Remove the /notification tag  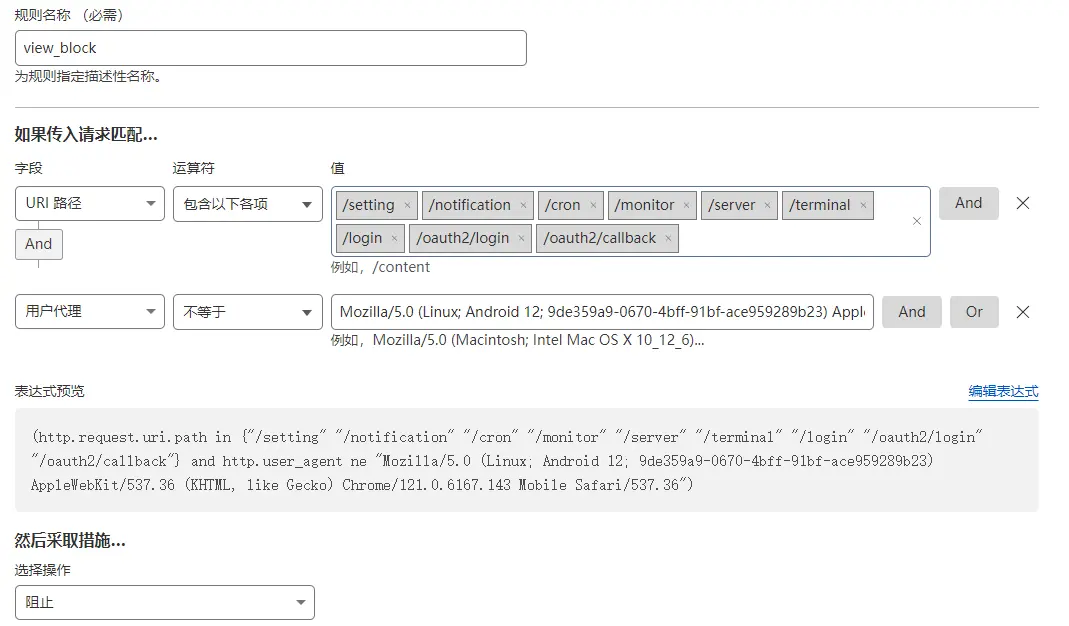coord(523,205)
